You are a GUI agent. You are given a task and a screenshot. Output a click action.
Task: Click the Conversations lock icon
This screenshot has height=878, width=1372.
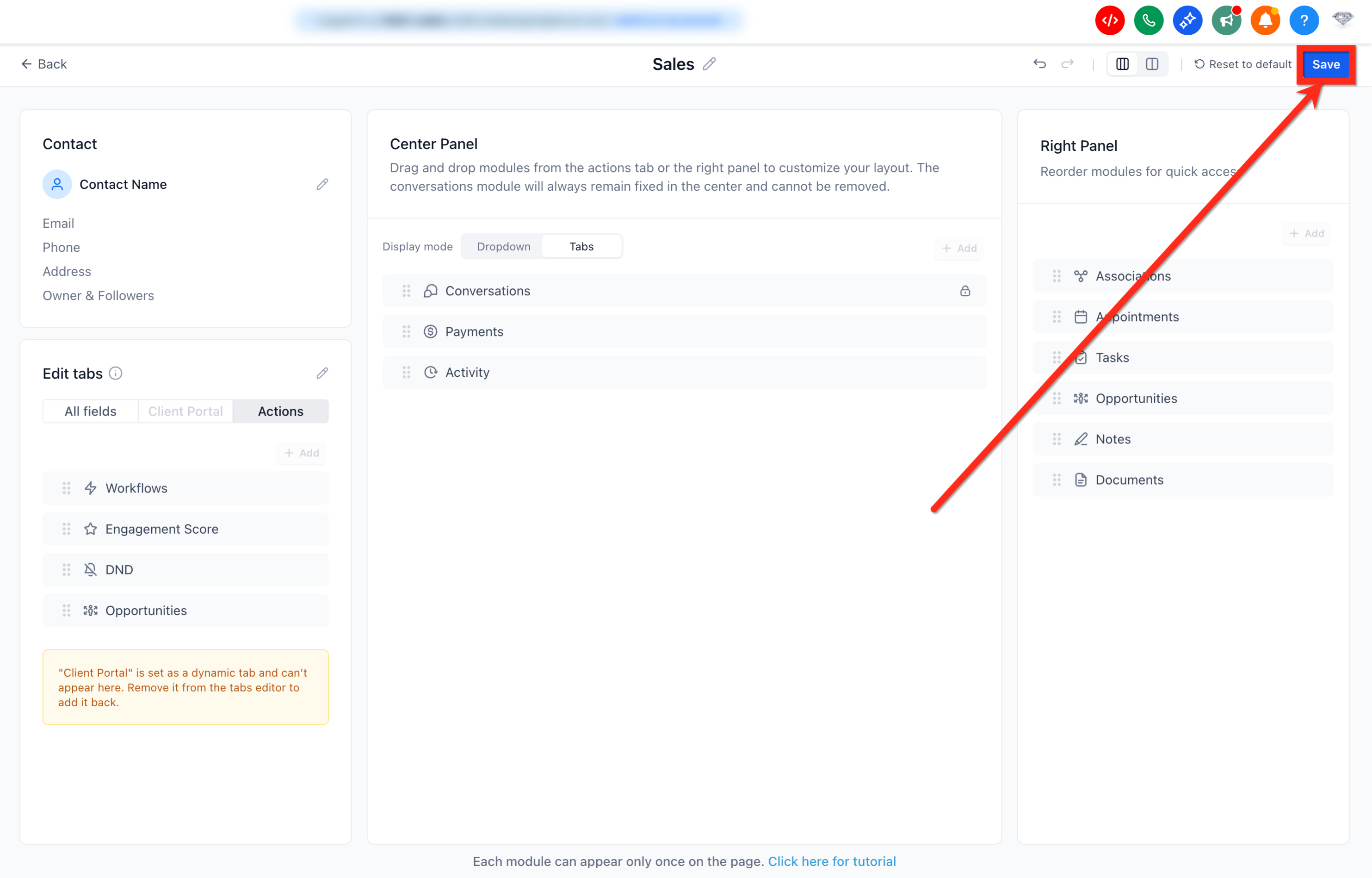click(x=964, y=291)
